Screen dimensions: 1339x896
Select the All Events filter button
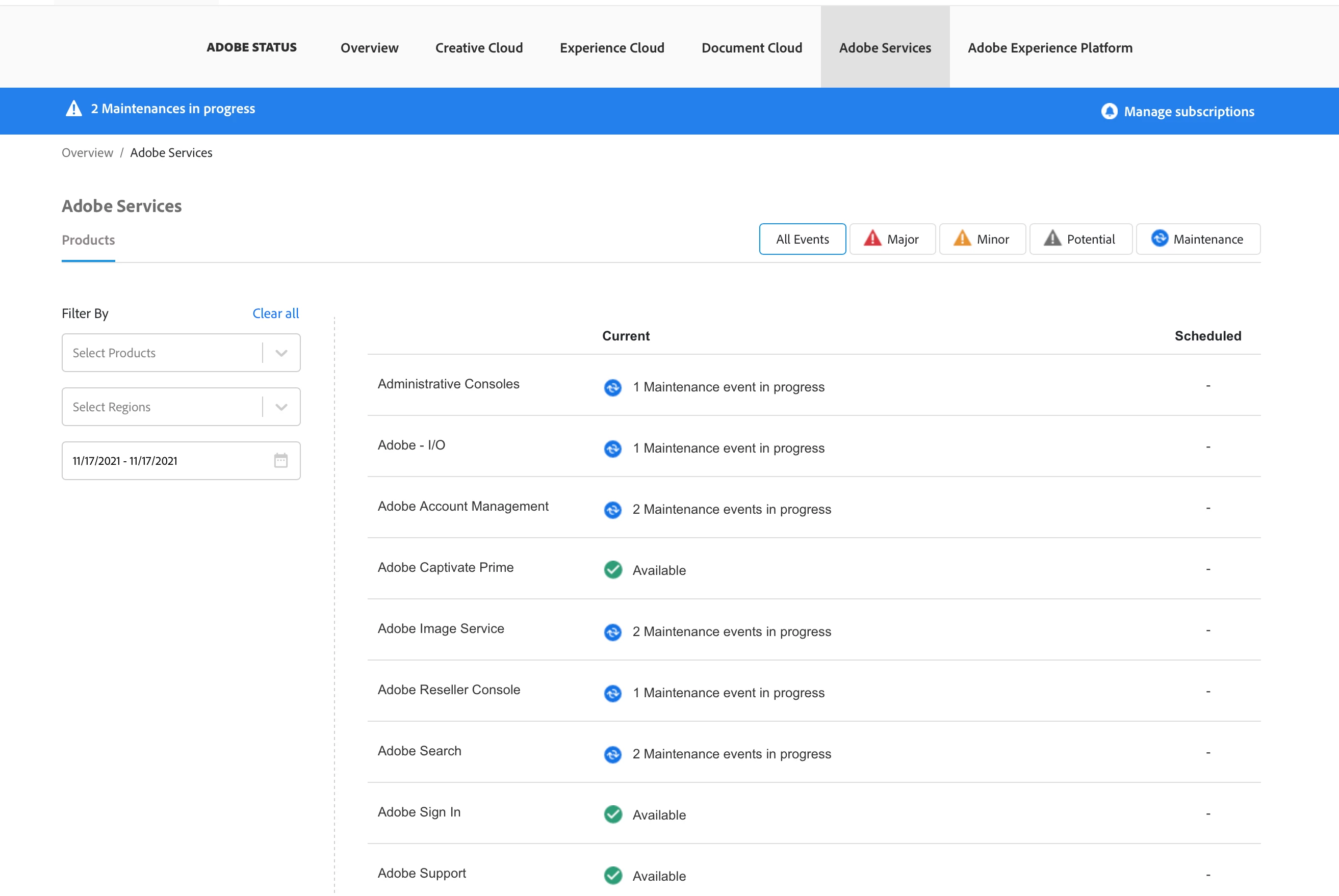point(802,239)
